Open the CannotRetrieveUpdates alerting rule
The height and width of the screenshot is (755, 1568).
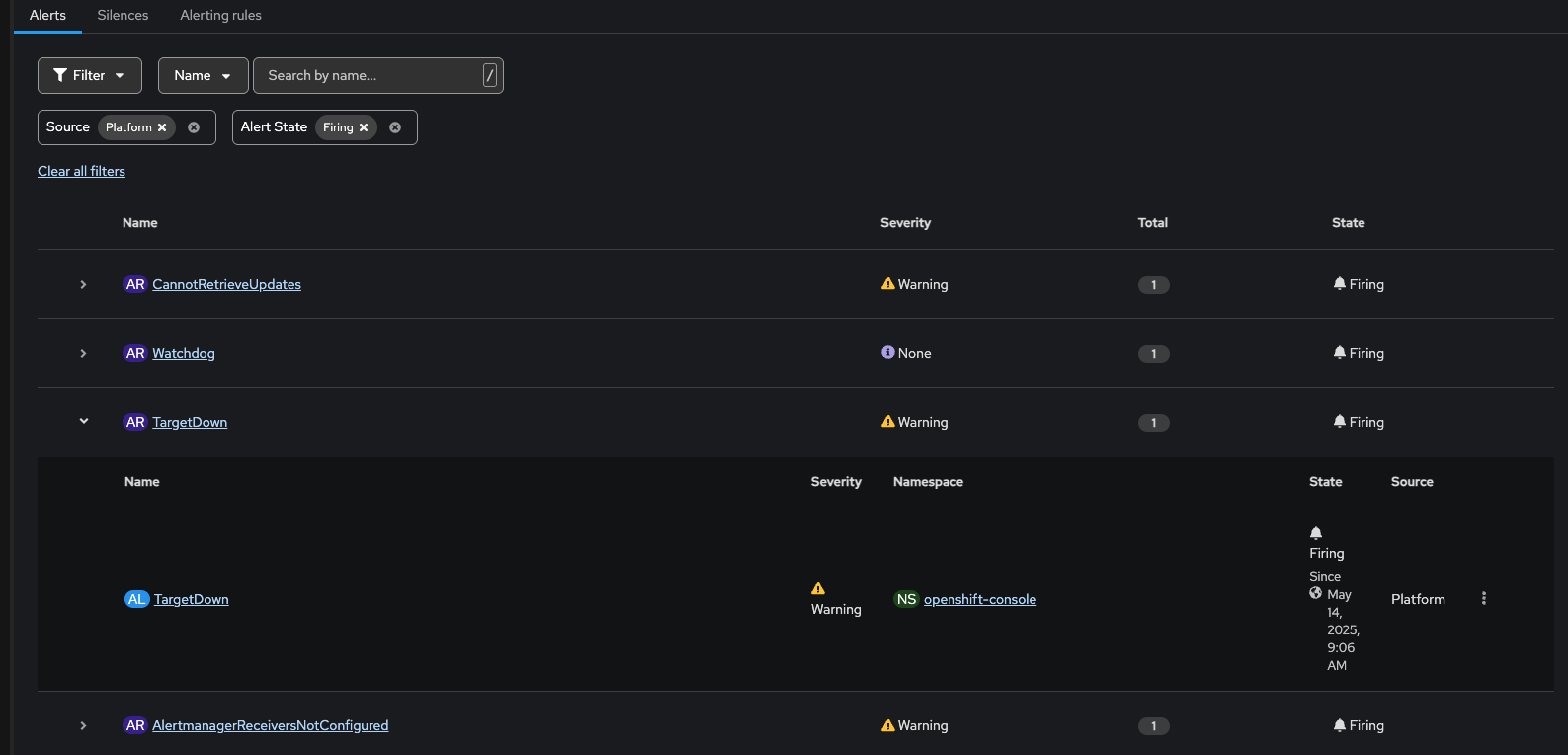[x=226, y=284]
